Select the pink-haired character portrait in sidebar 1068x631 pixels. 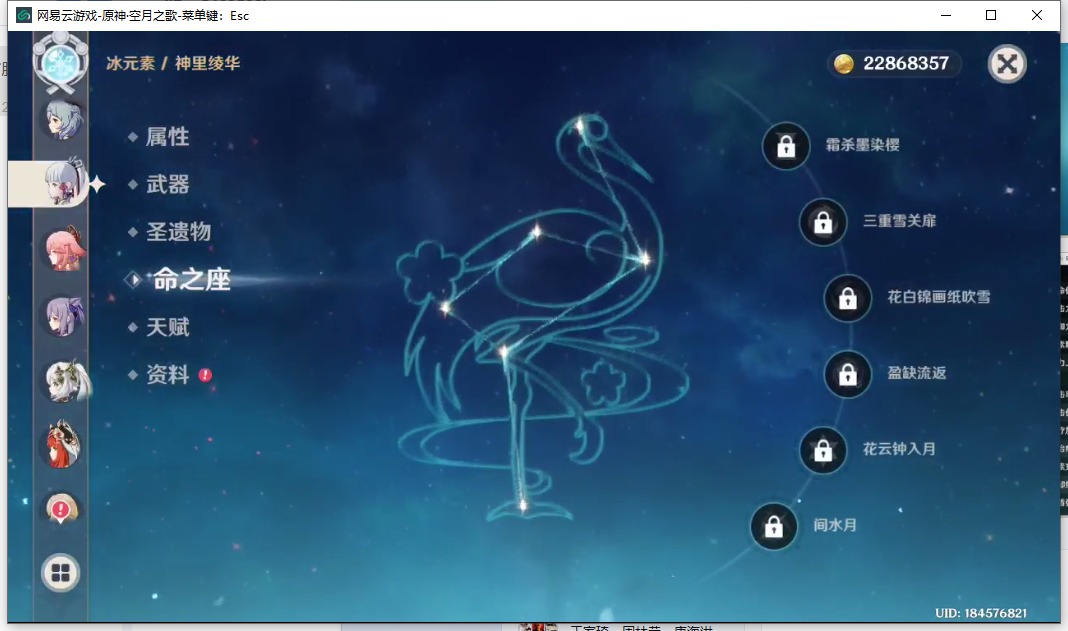click(x=61, y=250)
